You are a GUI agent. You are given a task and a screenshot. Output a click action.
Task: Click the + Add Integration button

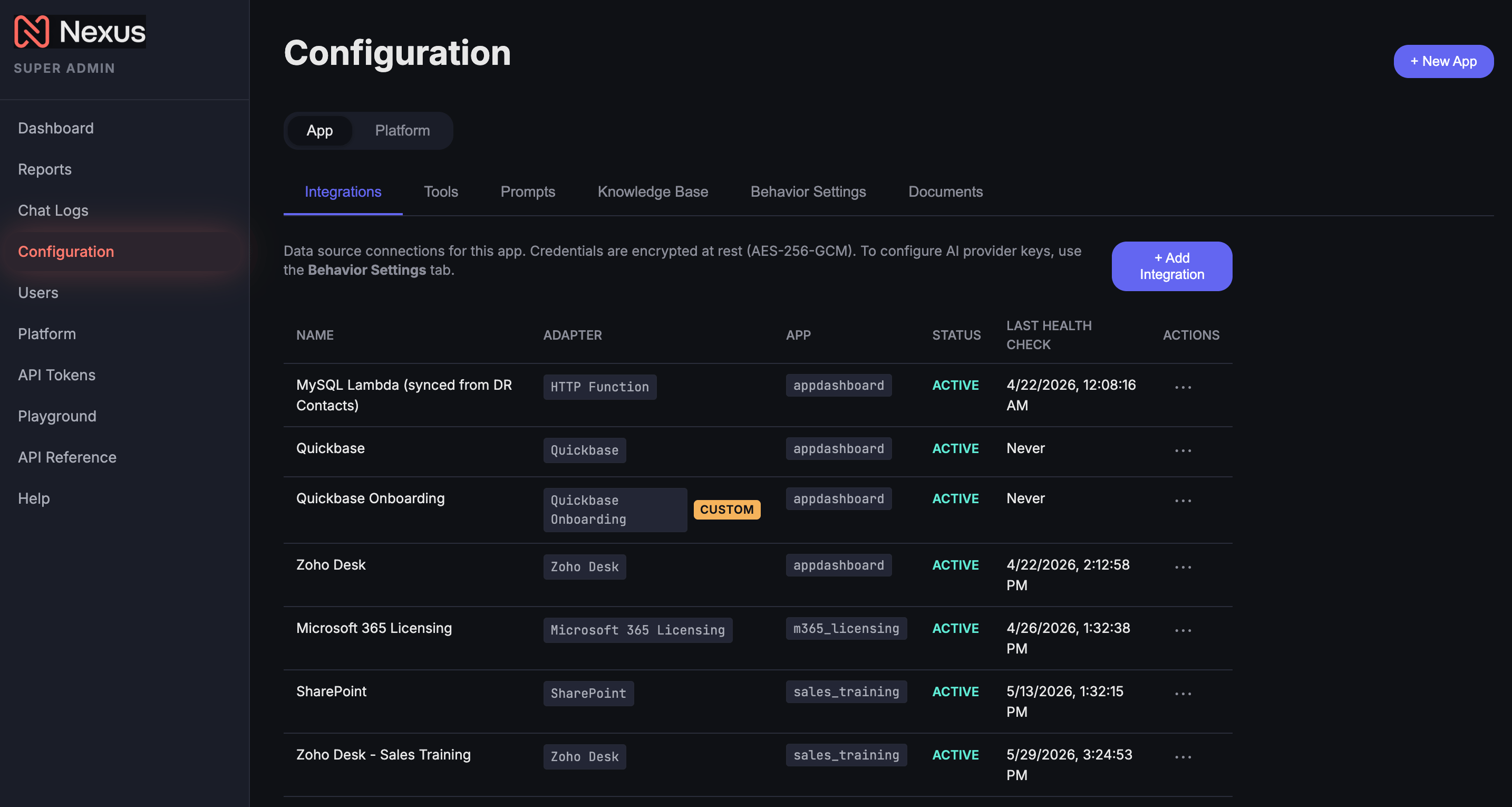[x=1171, y=266]
